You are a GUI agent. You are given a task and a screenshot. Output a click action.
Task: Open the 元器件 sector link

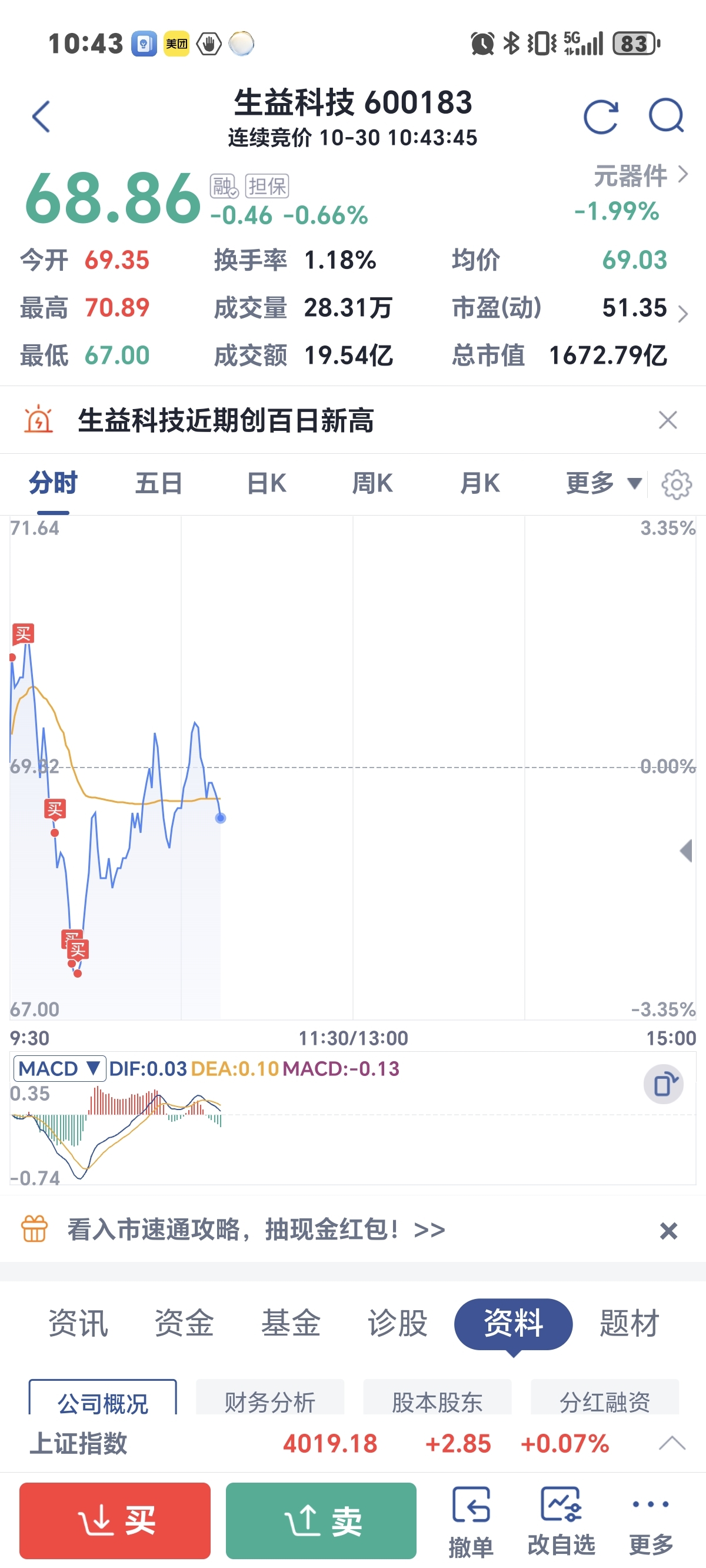pos(640,176)
